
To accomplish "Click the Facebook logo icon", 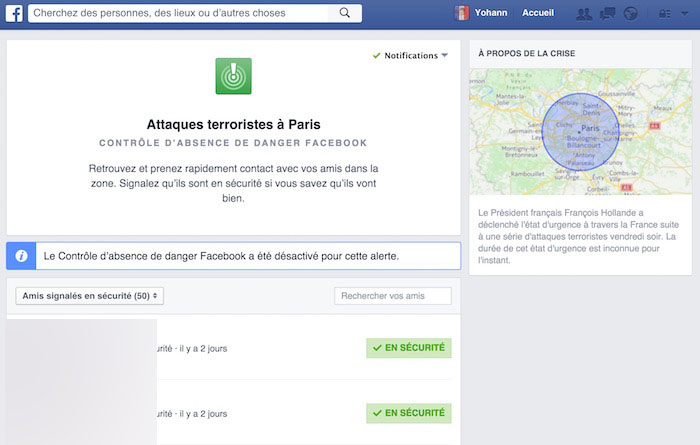I will pos(14,13).
